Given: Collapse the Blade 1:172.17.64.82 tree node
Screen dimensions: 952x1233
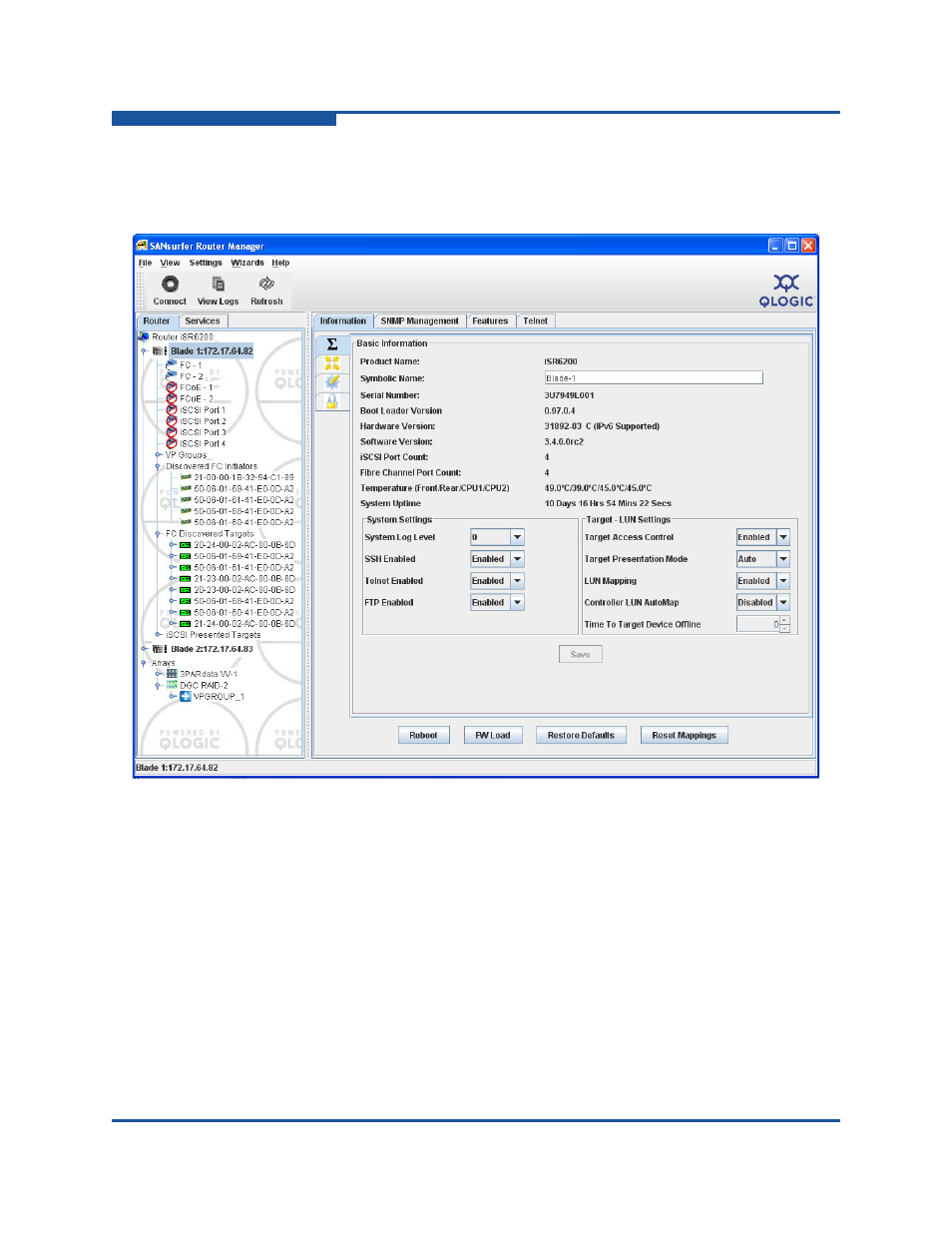Looking at the screenshot, I should click(x=144, y=351).
